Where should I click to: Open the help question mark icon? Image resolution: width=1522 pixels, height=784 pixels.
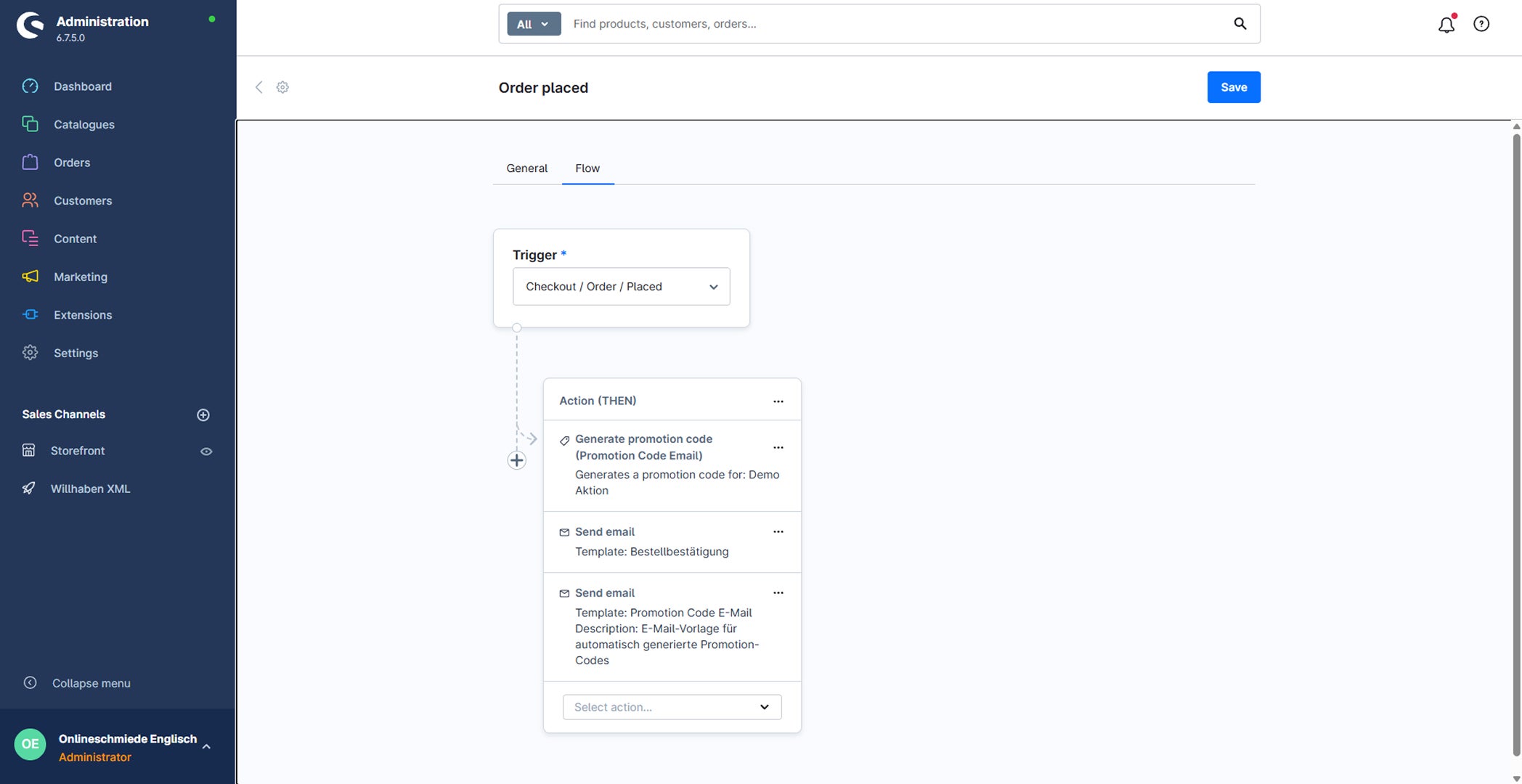[x=1481, y=24]
